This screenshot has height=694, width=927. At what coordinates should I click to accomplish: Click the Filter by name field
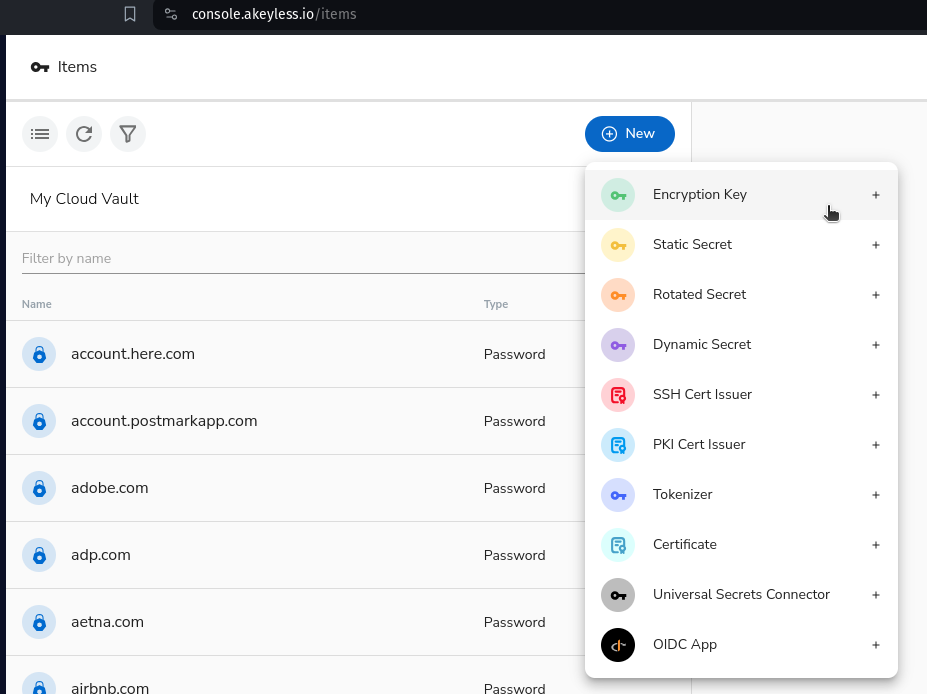303,259
